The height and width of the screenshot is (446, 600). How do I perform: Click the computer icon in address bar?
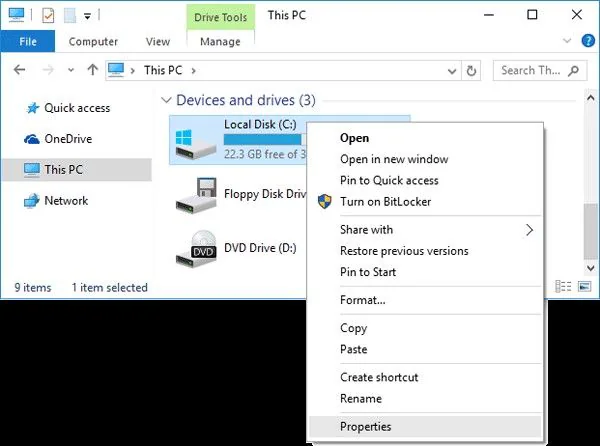116,70
